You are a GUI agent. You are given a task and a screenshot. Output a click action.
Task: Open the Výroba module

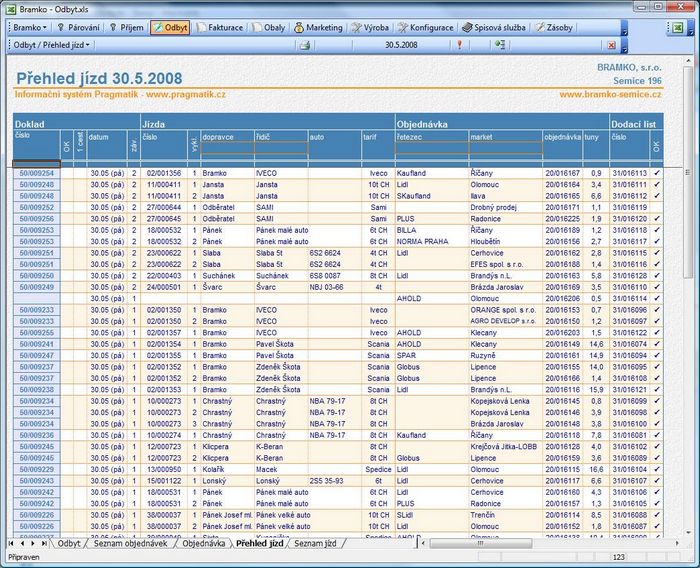[370, 28]
